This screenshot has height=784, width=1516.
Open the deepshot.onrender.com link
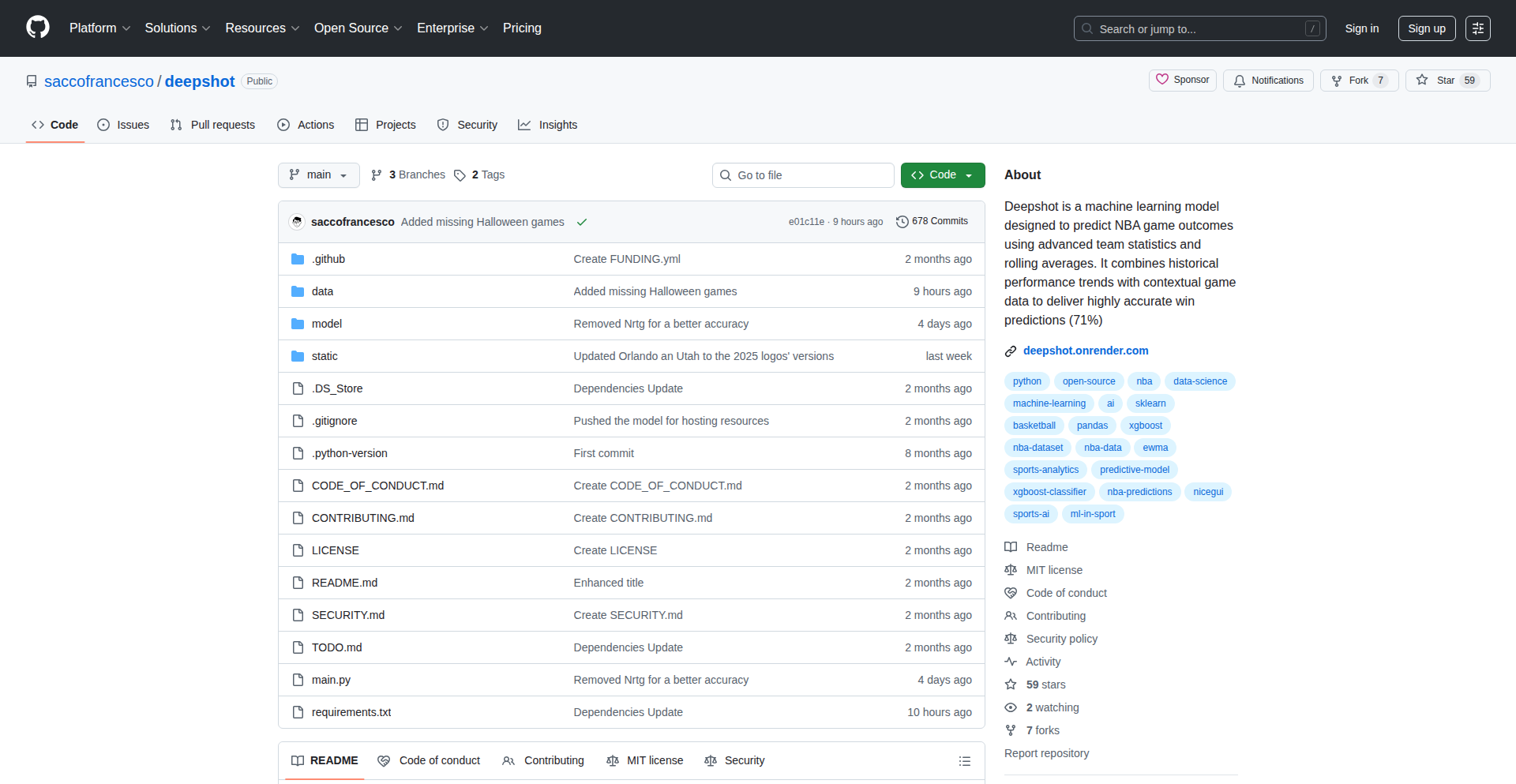click(1086, 351)
